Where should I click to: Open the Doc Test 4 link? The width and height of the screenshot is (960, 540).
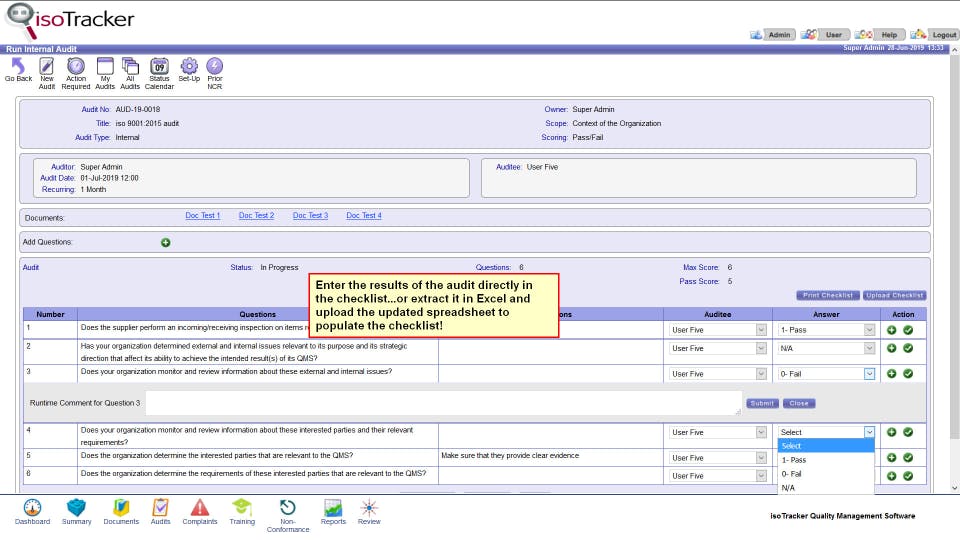364,216
